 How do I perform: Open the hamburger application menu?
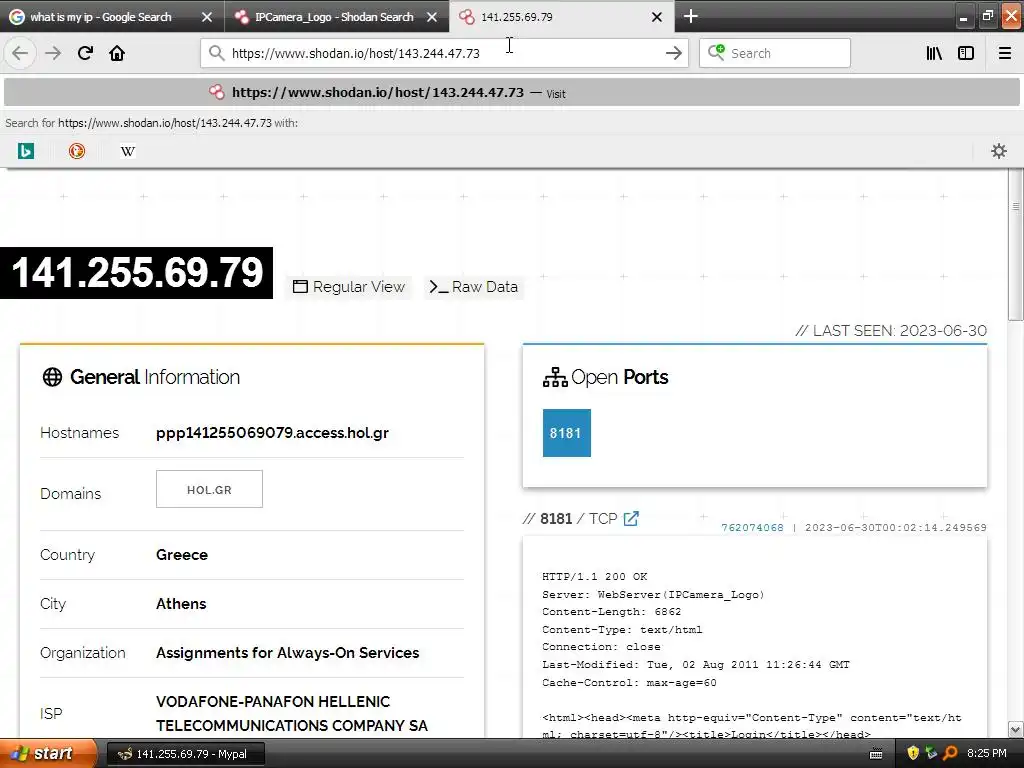coord(1005,54)
